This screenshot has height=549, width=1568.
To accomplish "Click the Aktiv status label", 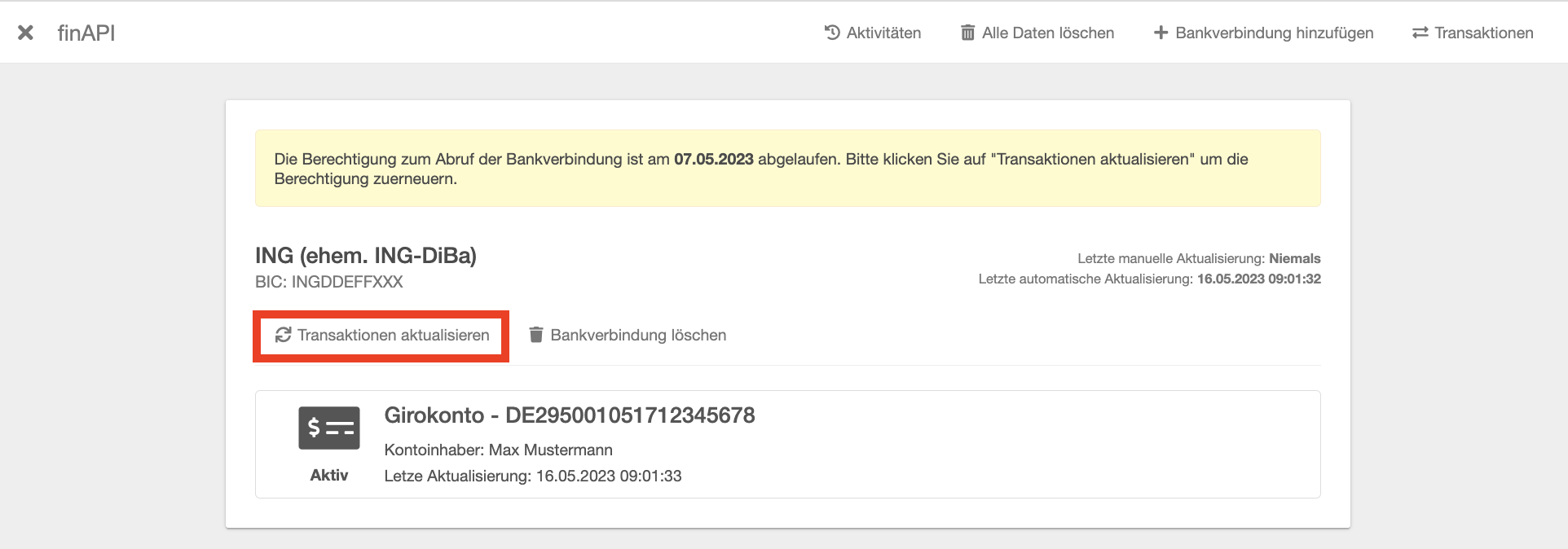I will point(329,475).
